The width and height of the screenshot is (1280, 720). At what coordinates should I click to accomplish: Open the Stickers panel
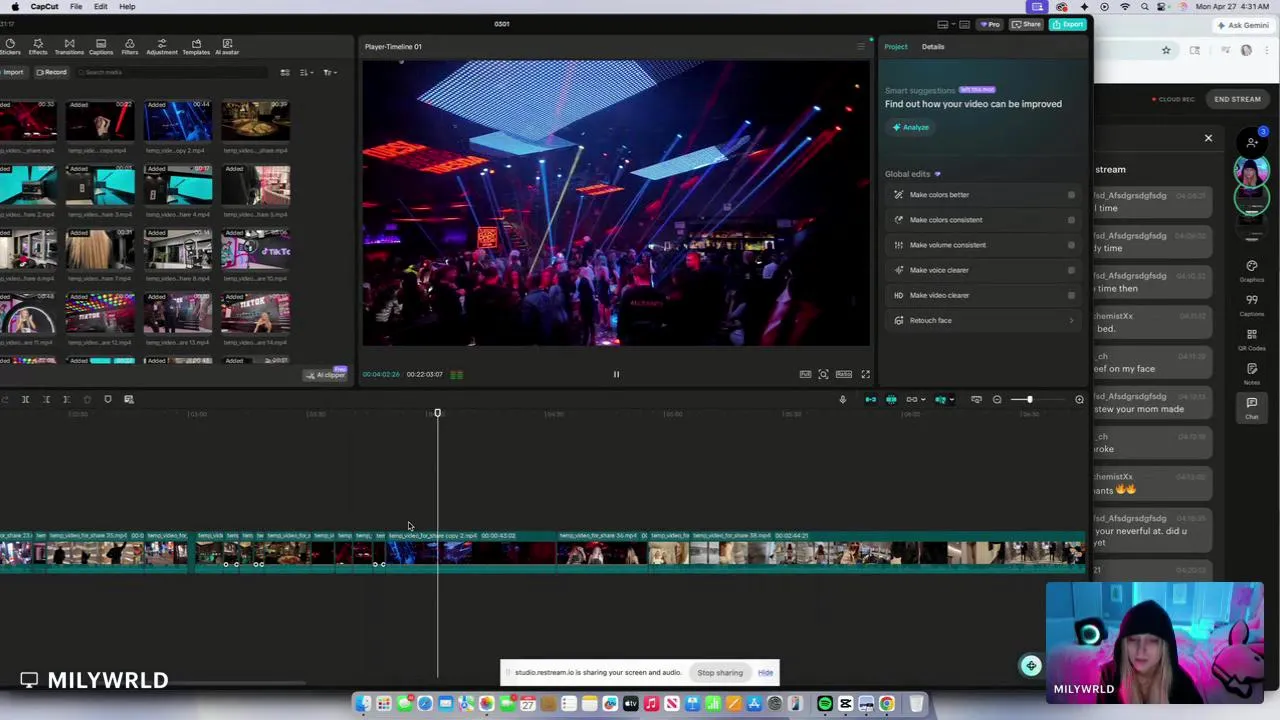click(10, 47)
